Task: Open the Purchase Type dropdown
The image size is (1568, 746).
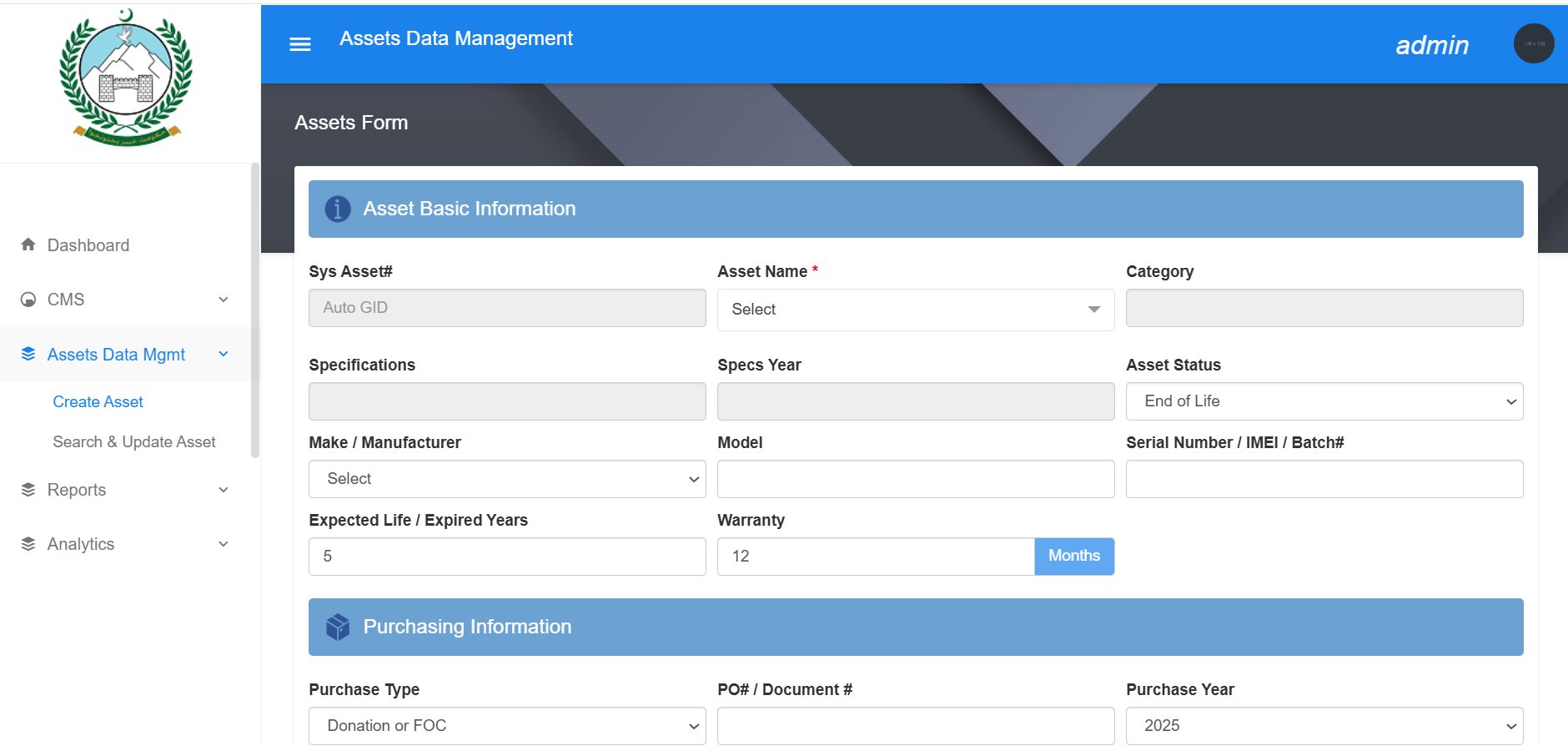Action: [507, 726]
